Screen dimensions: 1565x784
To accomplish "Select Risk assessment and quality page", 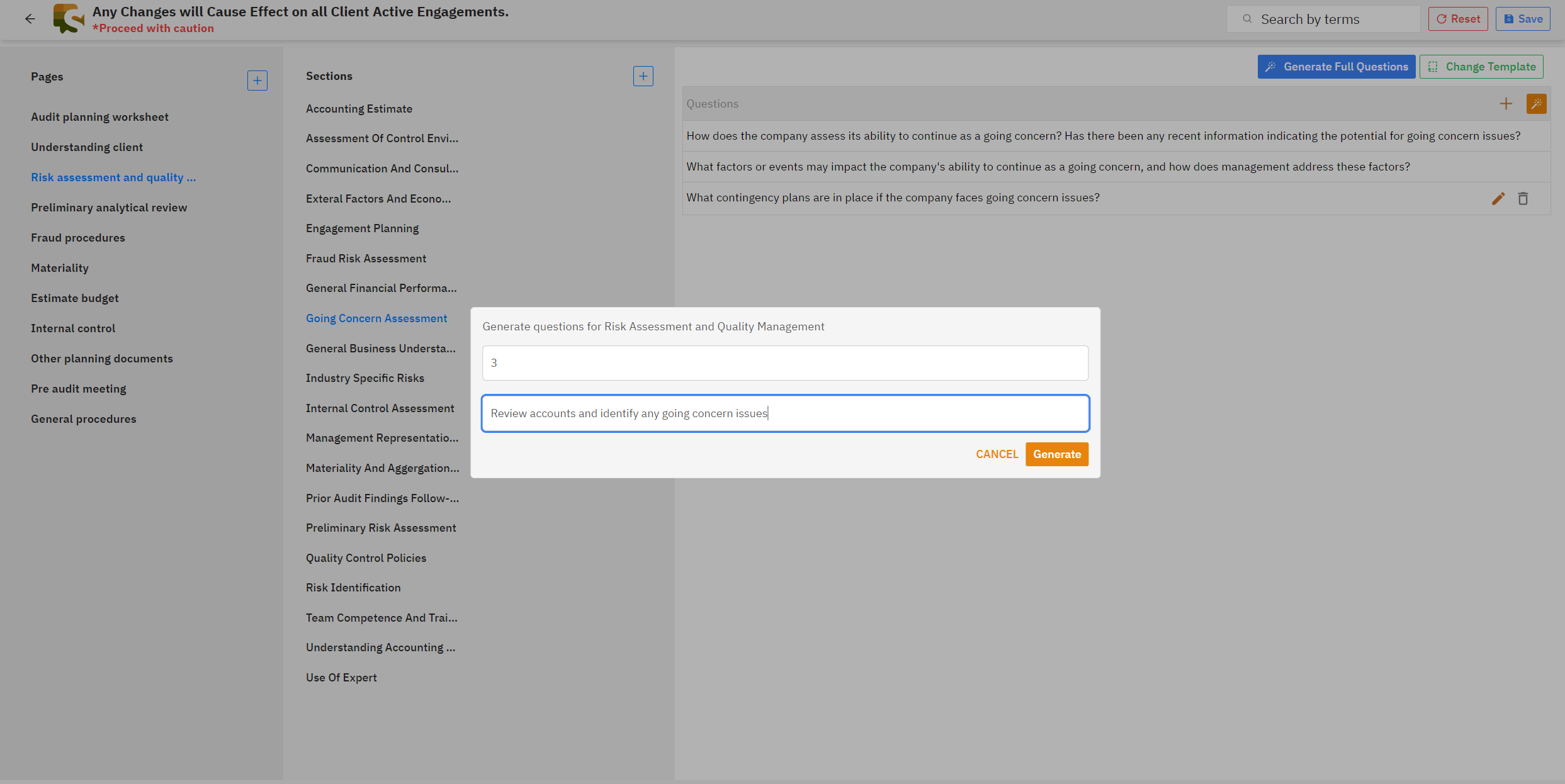I will (x=113, y=177).
